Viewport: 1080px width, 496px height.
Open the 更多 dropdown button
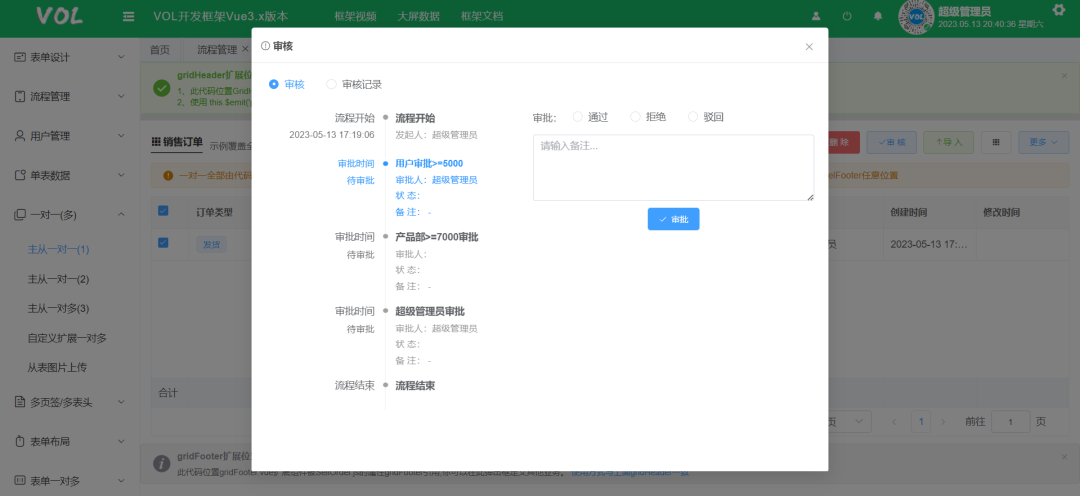coord(1043,143)
